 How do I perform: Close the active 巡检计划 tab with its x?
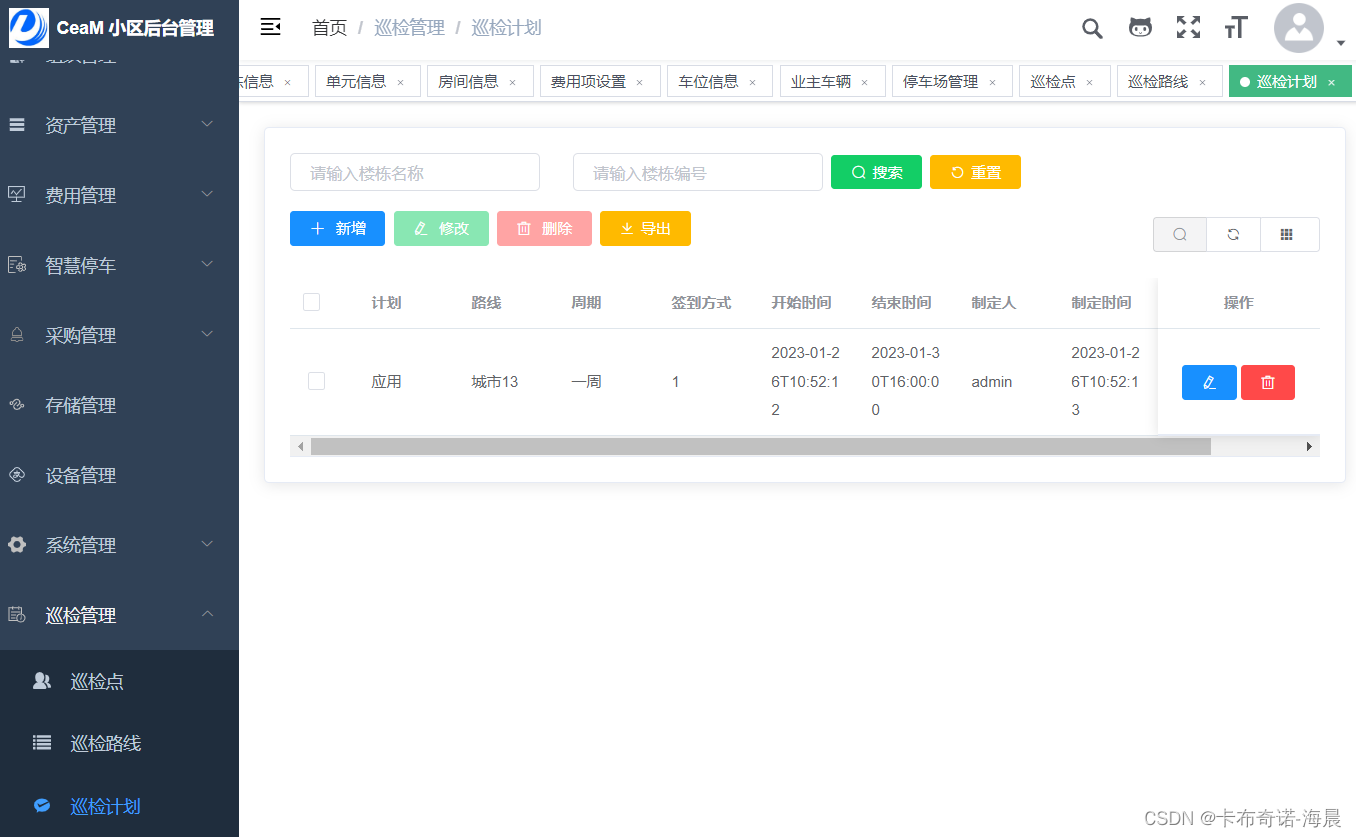point(1332,82)
